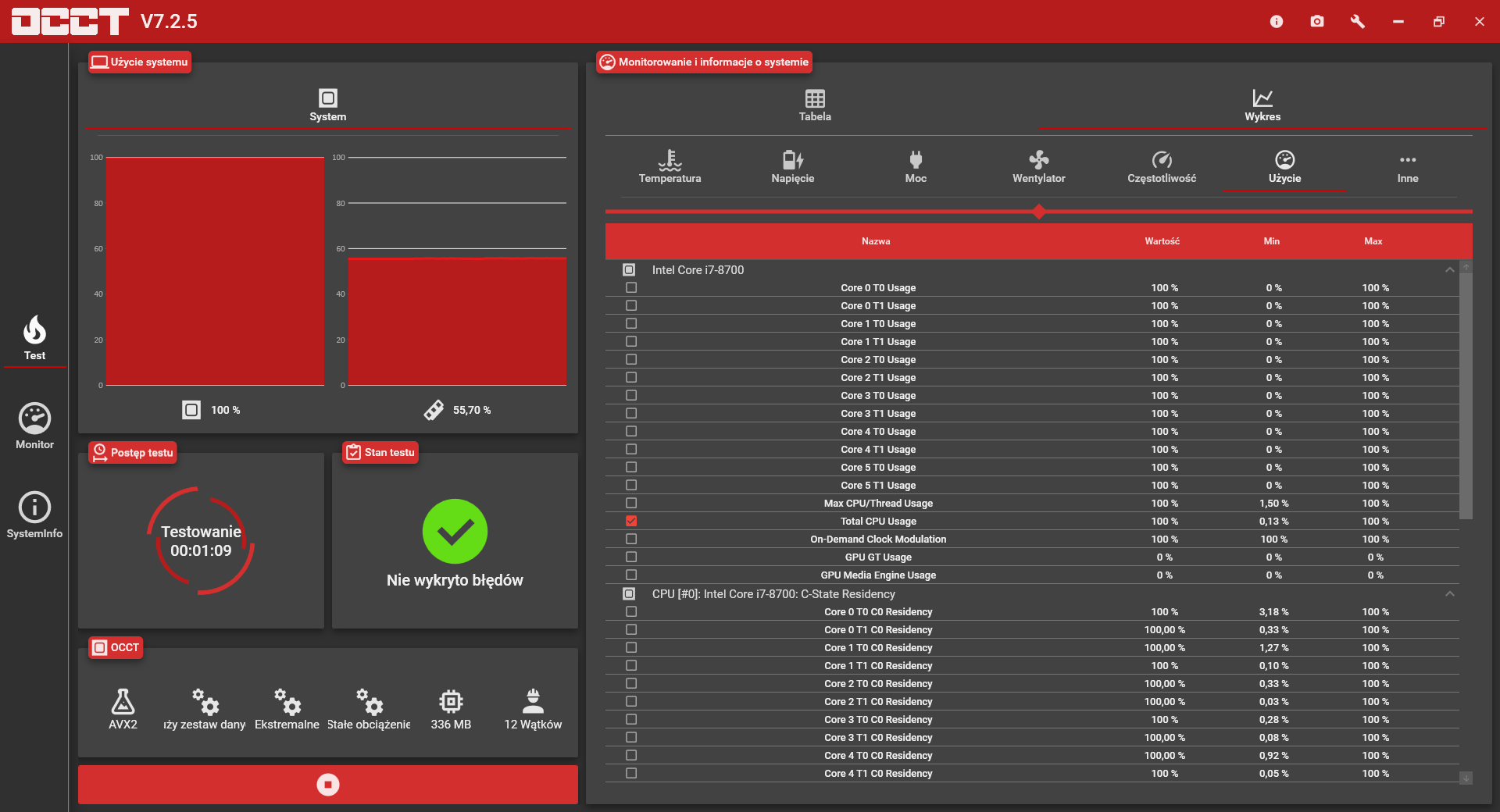Open the info icon in title bar
Viewport: 1500px width, 812px height.
click(1277, 21)
